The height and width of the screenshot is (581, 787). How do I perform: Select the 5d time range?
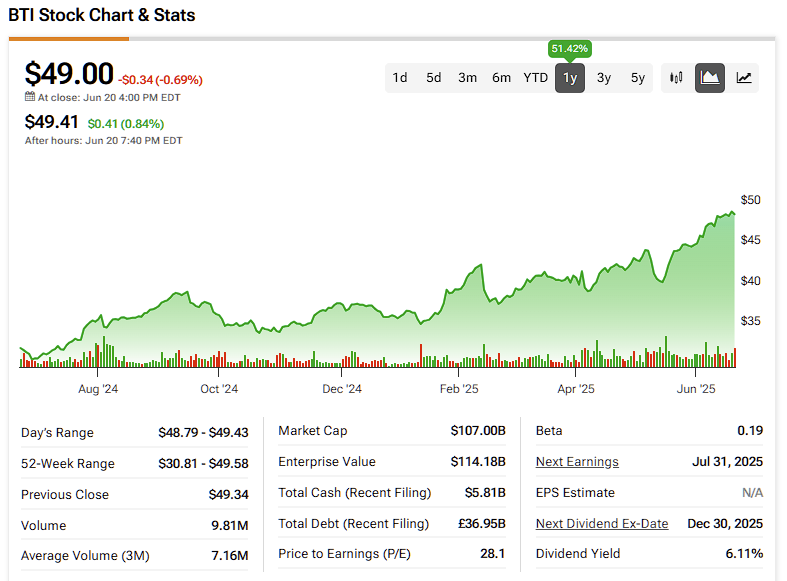pos(433,78)
